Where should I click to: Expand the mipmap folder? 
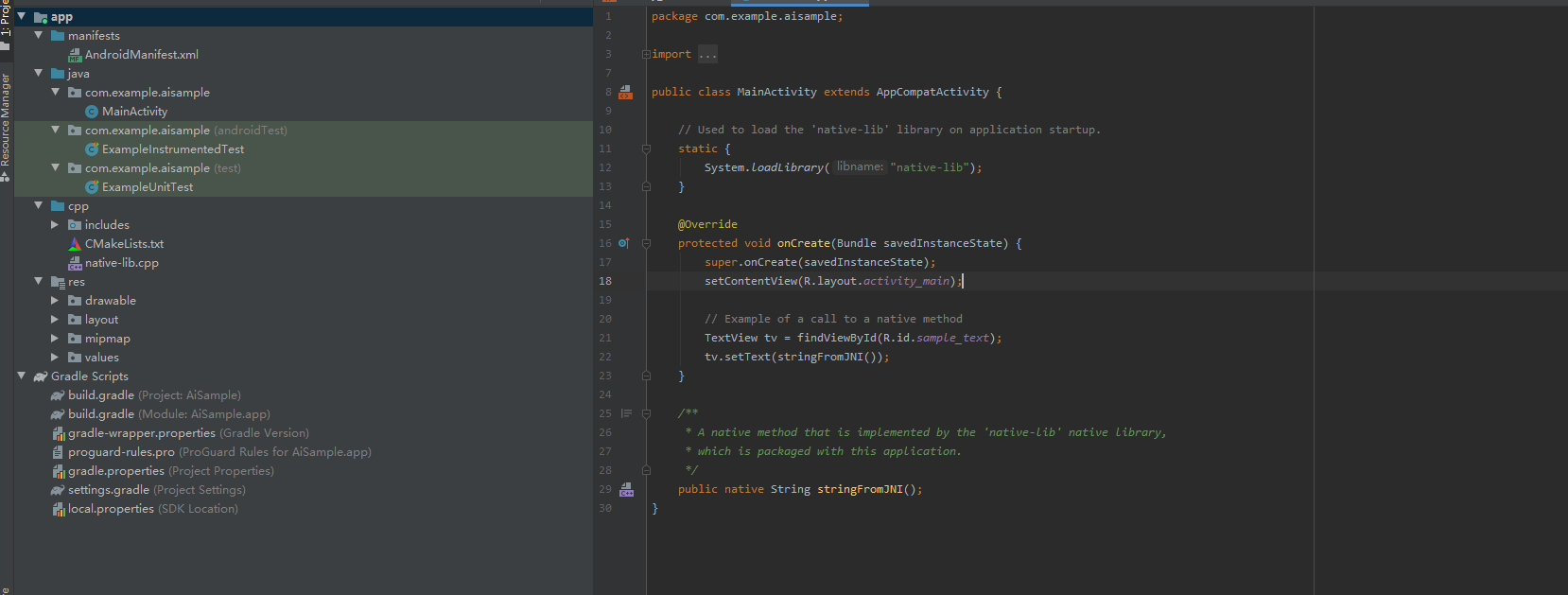click(55, 338)
